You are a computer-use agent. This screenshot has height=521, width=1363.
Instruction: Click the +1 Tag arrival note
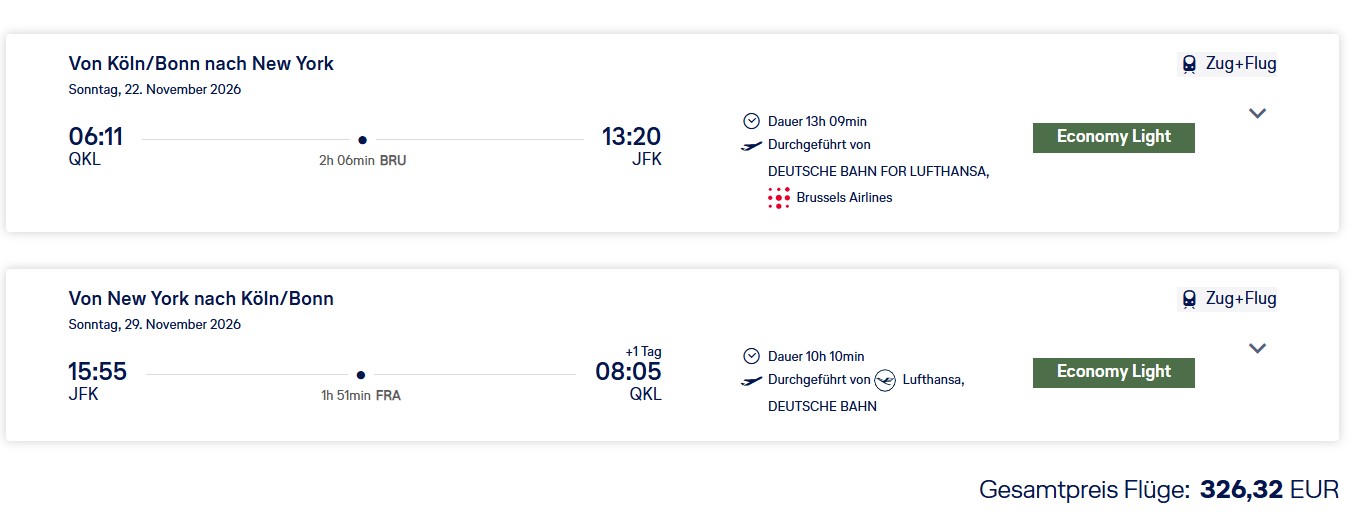click(643, 352)
